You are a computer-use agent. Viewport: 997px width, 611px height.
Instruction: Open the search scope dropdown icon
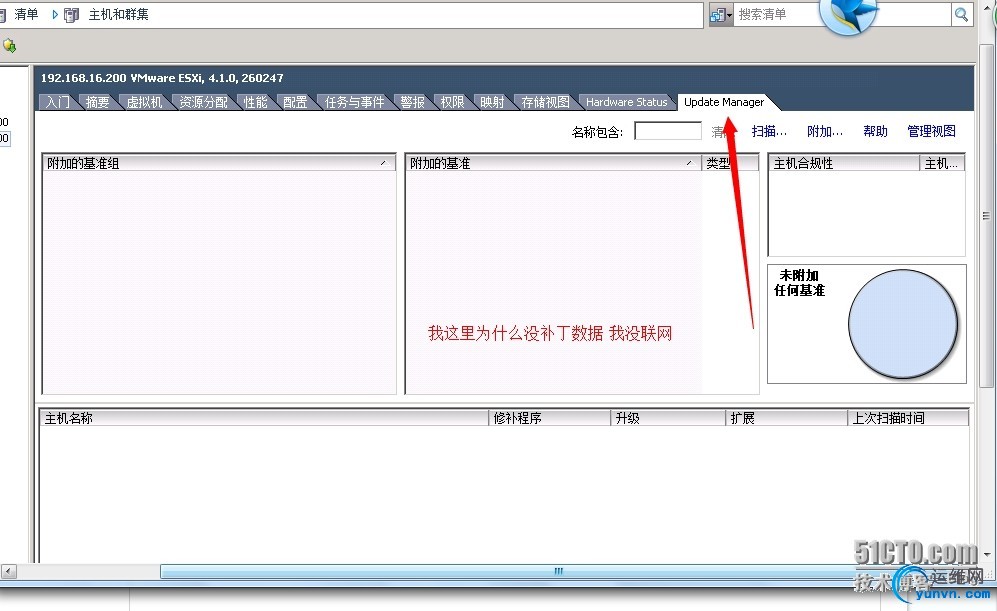click(x=721, y=15)
